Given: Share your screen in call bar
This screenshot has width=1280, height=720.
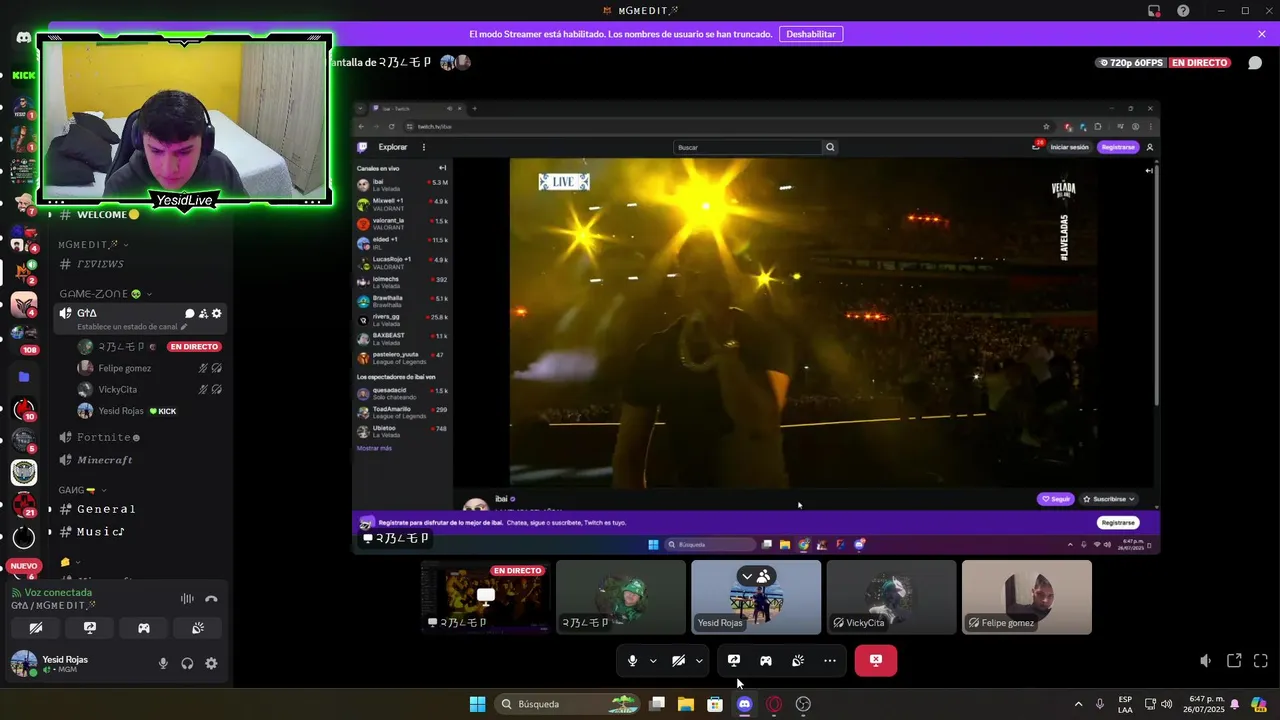Looking at the screenshot, I should tap(734, 661).
